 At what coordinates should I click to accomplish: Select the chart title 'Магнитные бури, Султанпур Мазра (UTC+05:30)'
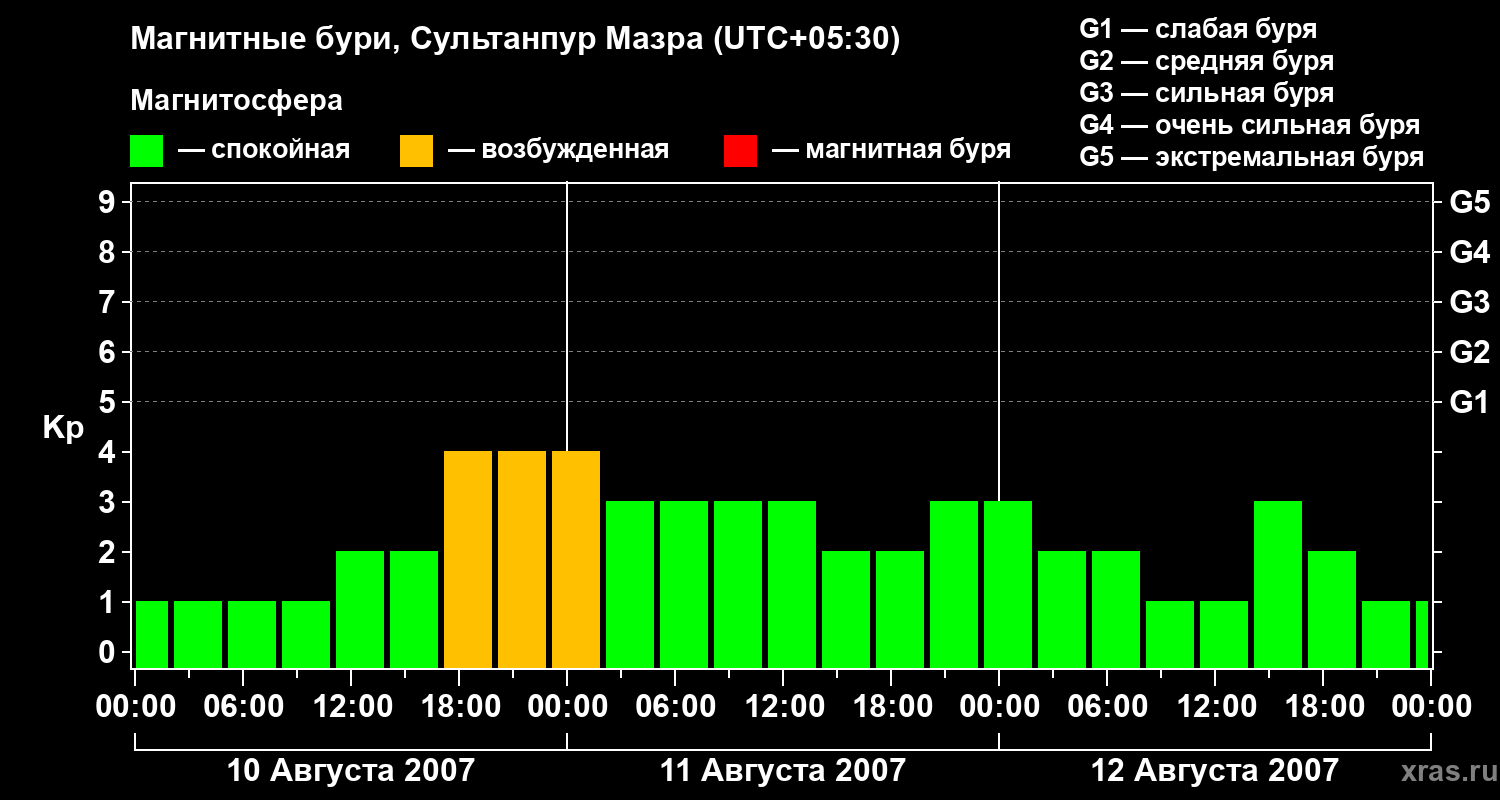pyautogui.click(x=515, y=39)
